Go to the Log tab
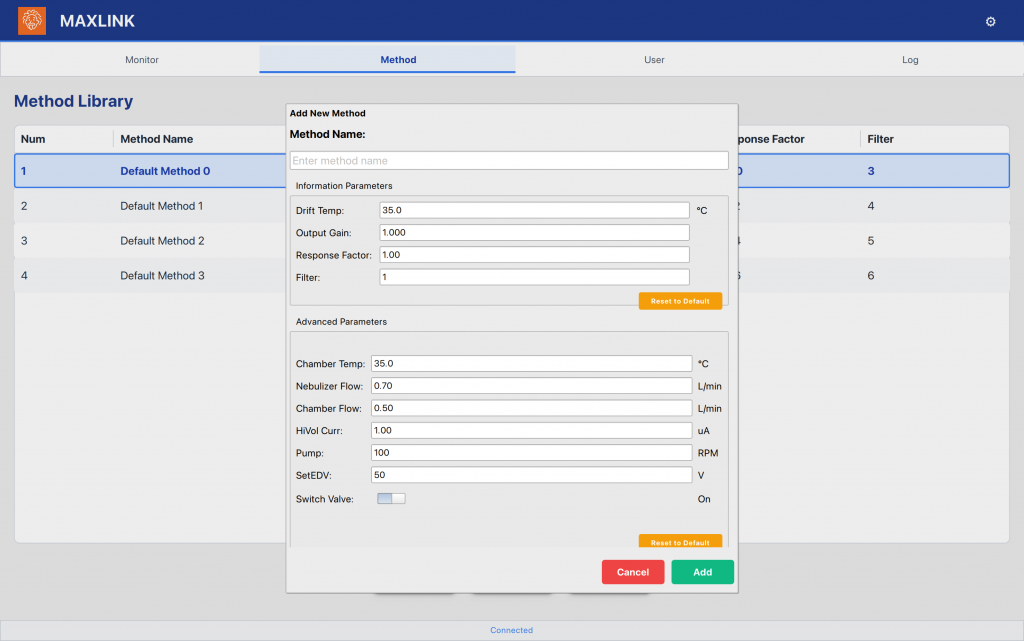The width and height of the screenshot is (1024, 641). pos(910,60)
